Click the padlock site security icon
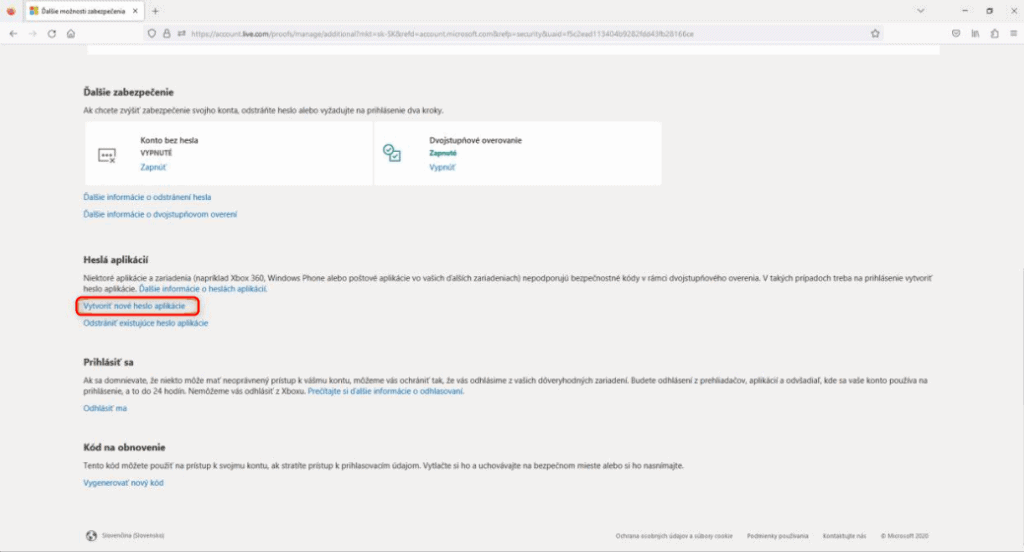1024x552 pixels. tap(167, 33)
